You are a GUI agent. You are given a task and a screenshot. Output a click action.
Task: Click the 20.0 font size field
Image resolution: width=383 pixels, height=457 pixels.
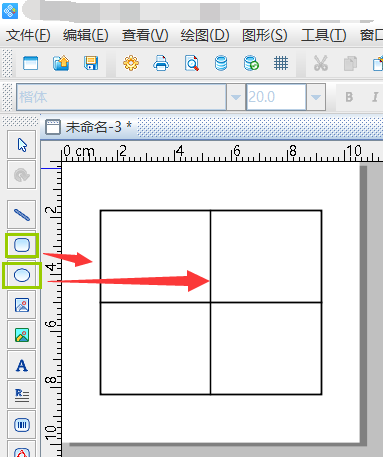[x=276, y=97]
